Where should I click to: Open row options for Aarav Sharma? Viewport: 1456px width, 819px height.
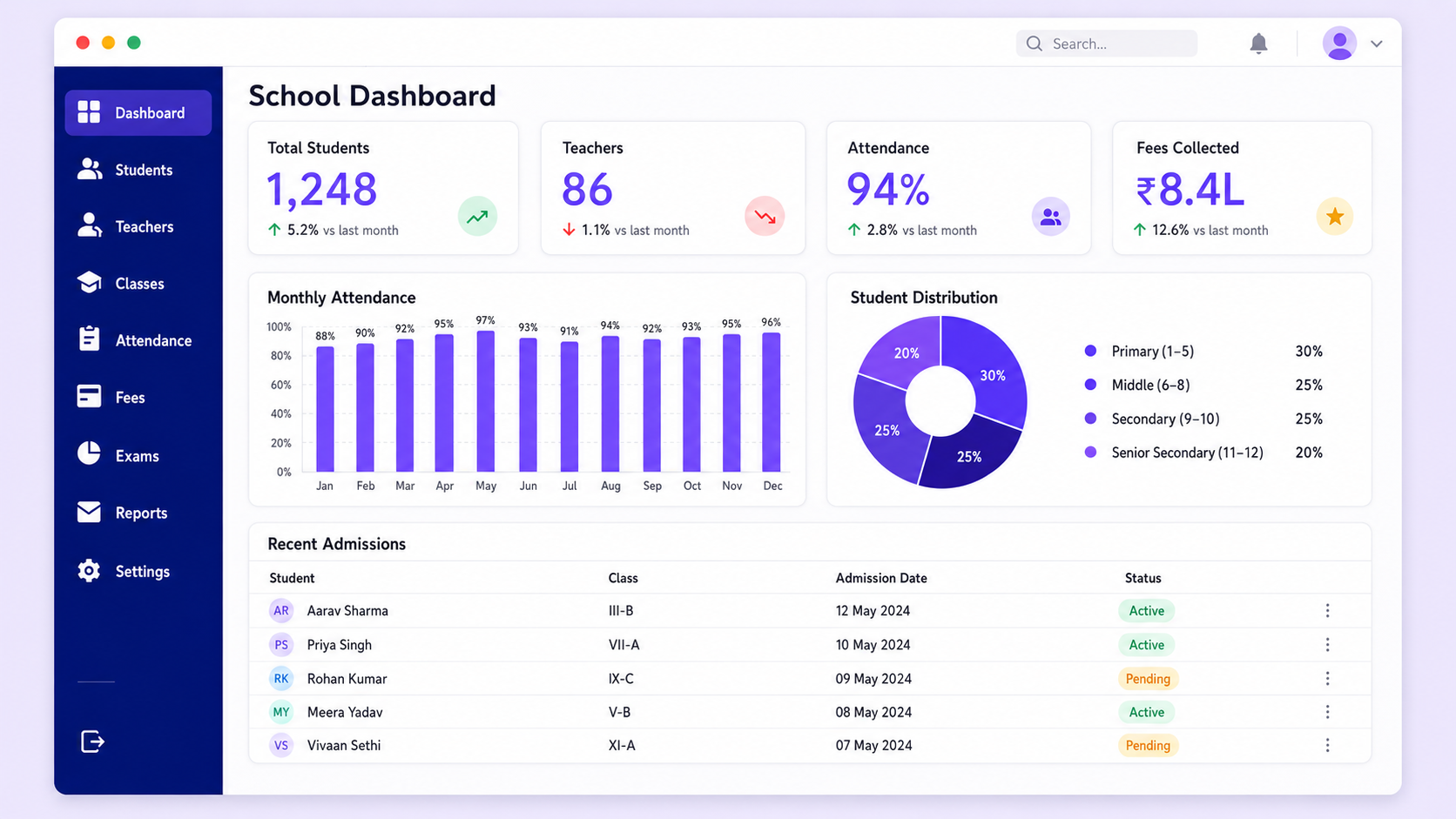coord(1327,611)
